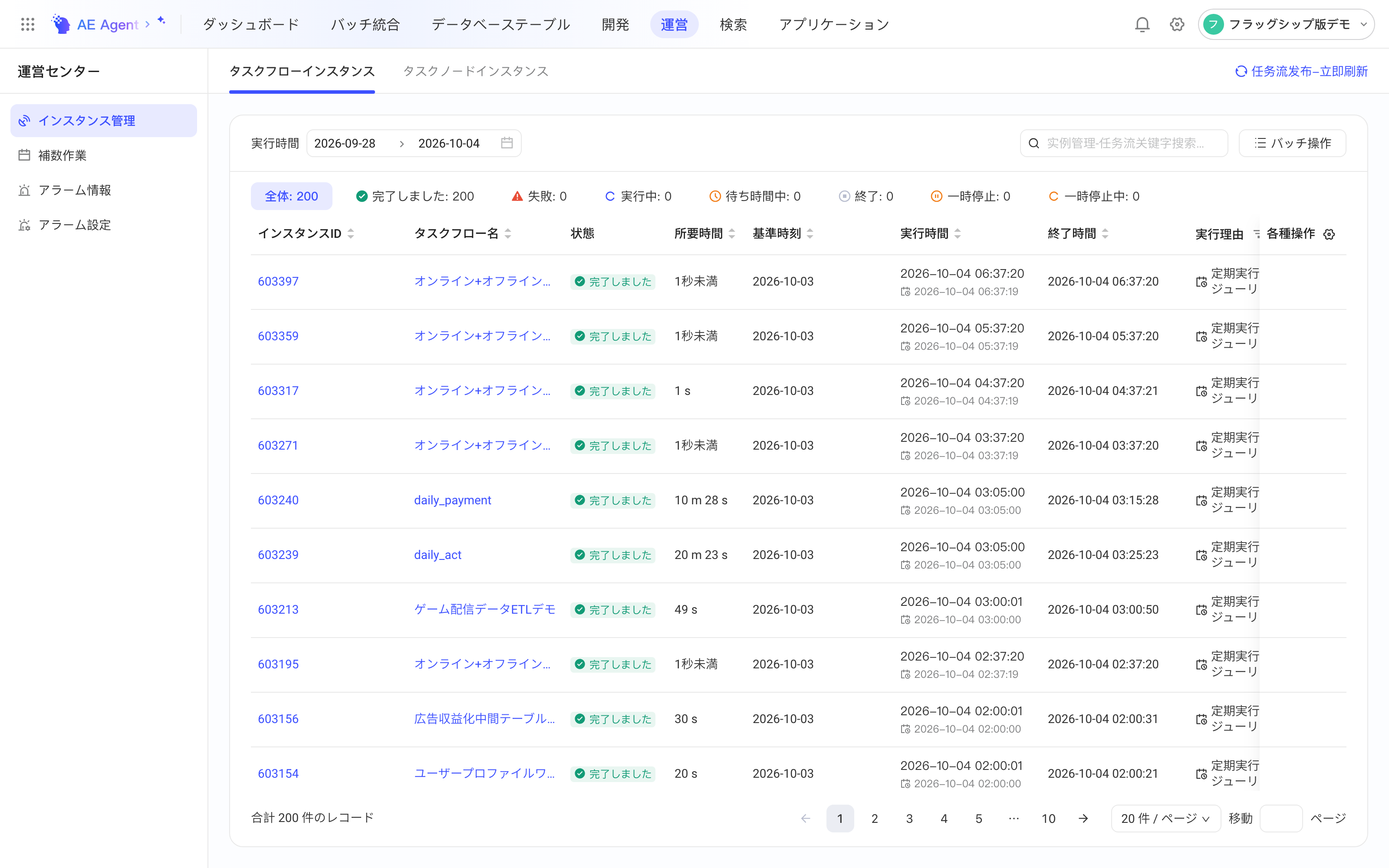Open the app grid launcher icon
This screenshot has height=868, width=1389.
27,24
